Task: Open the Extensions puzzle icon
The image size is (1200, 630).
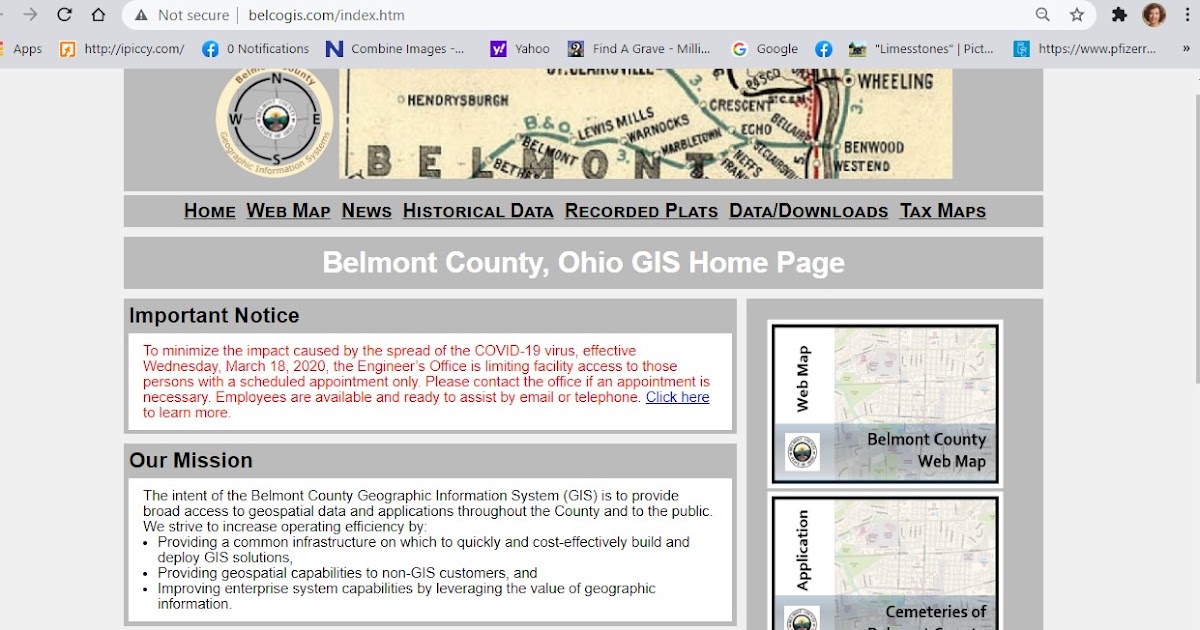Action: click(1120, 15)
